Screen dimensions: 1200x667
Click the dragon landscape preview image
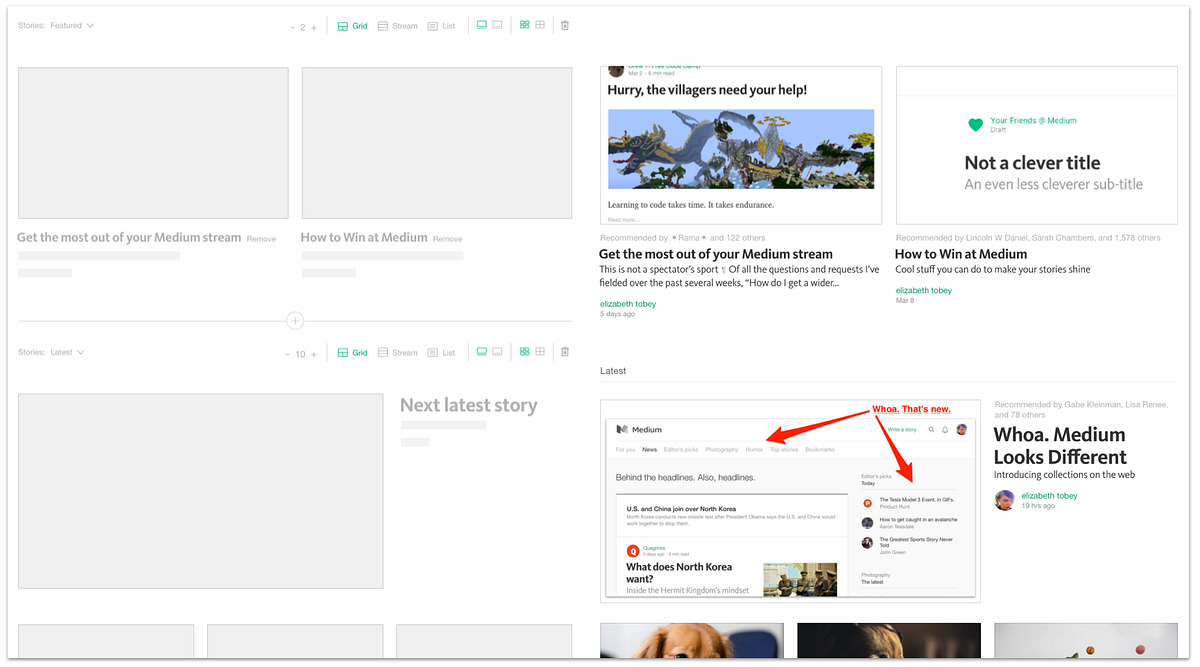741,149
